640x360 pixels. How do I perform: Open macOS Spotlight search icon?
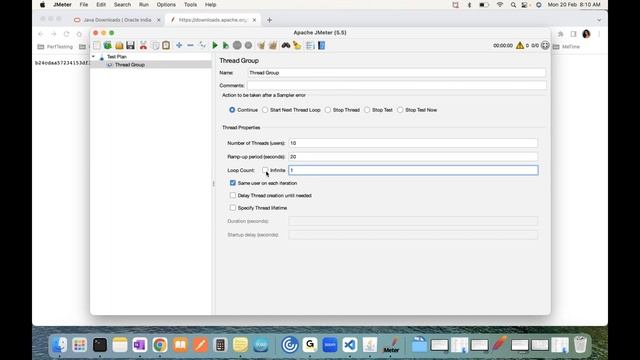(513, 5)
